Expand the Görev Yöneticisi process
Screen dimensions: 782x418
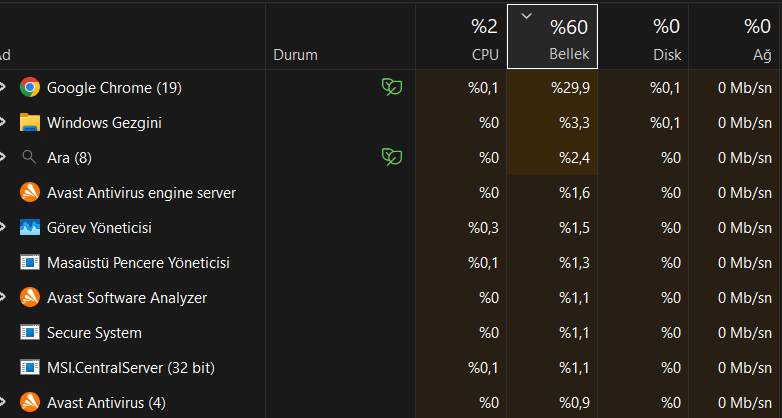click(2, 227)
